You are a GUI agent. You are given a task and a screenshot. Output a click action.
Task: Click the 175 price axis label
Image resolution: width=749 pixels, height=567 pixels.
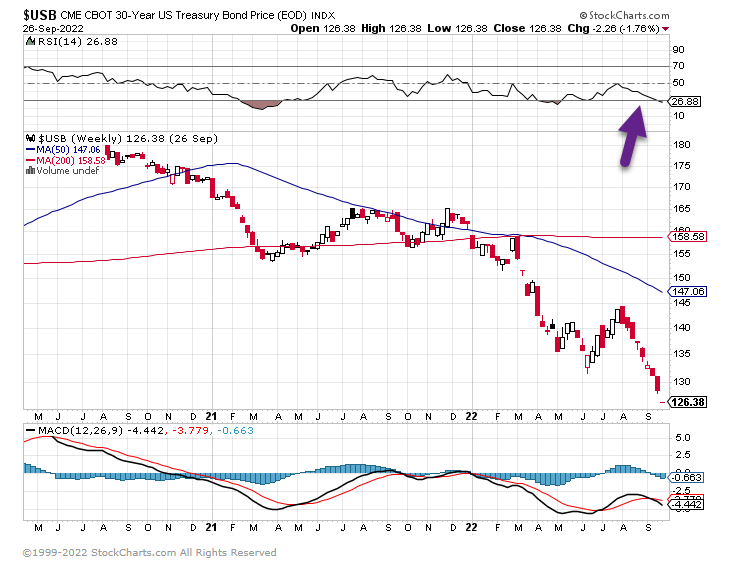pos(681,166)
